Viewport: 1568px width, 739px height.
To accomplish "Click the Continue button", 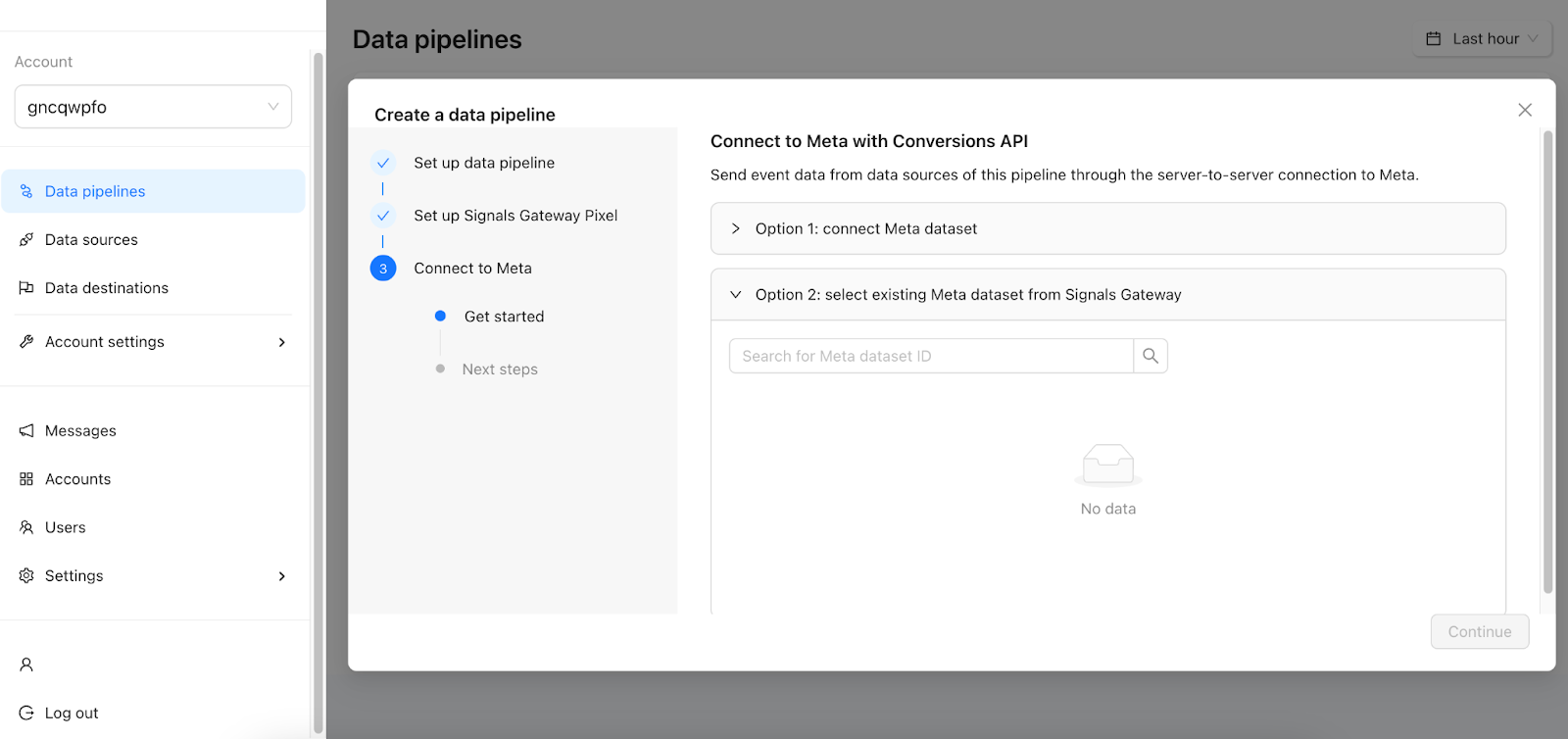I will pos(1480,632).
